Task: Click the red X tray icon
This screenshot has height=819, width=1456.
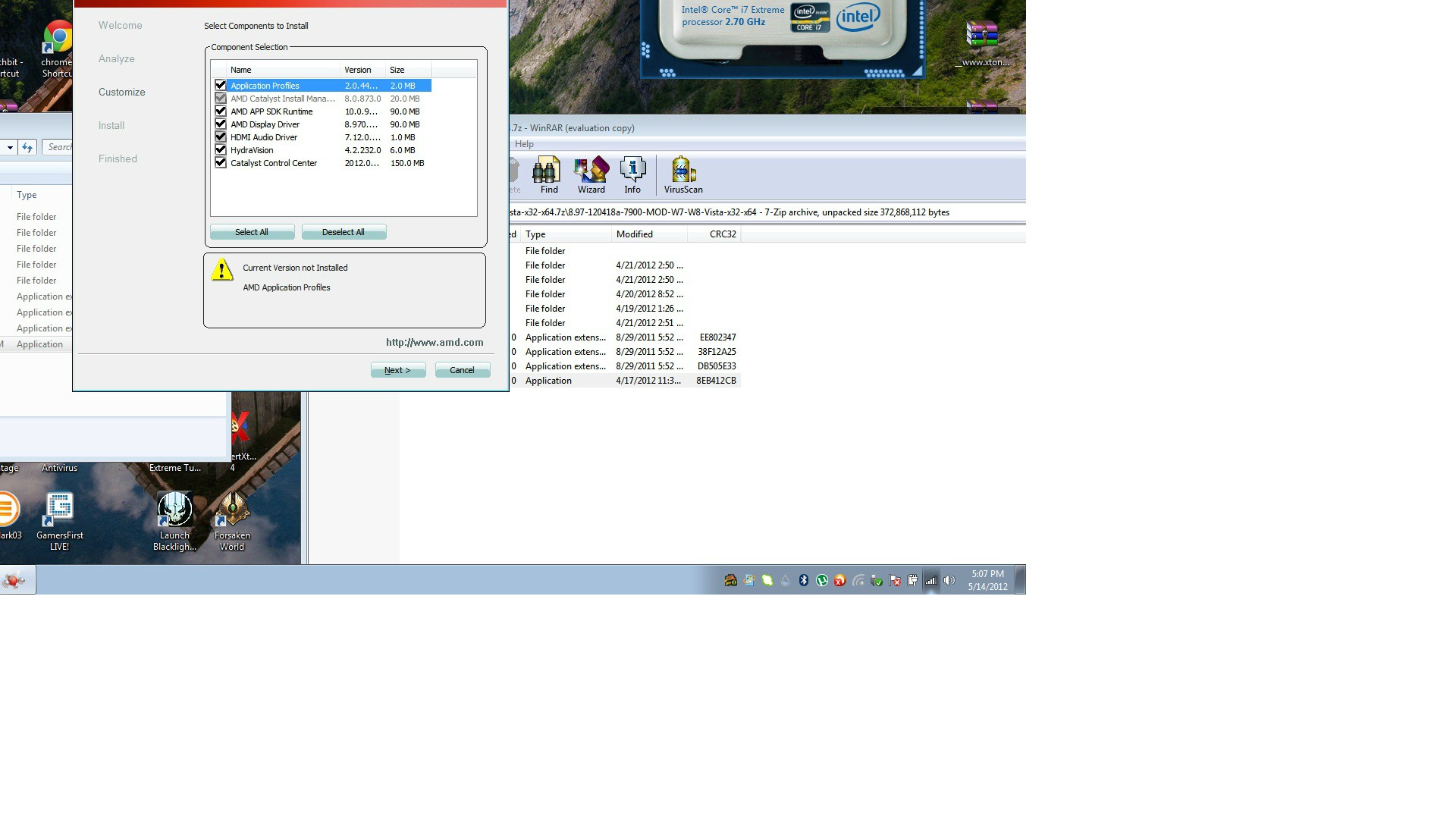Action: click(839, 580)
